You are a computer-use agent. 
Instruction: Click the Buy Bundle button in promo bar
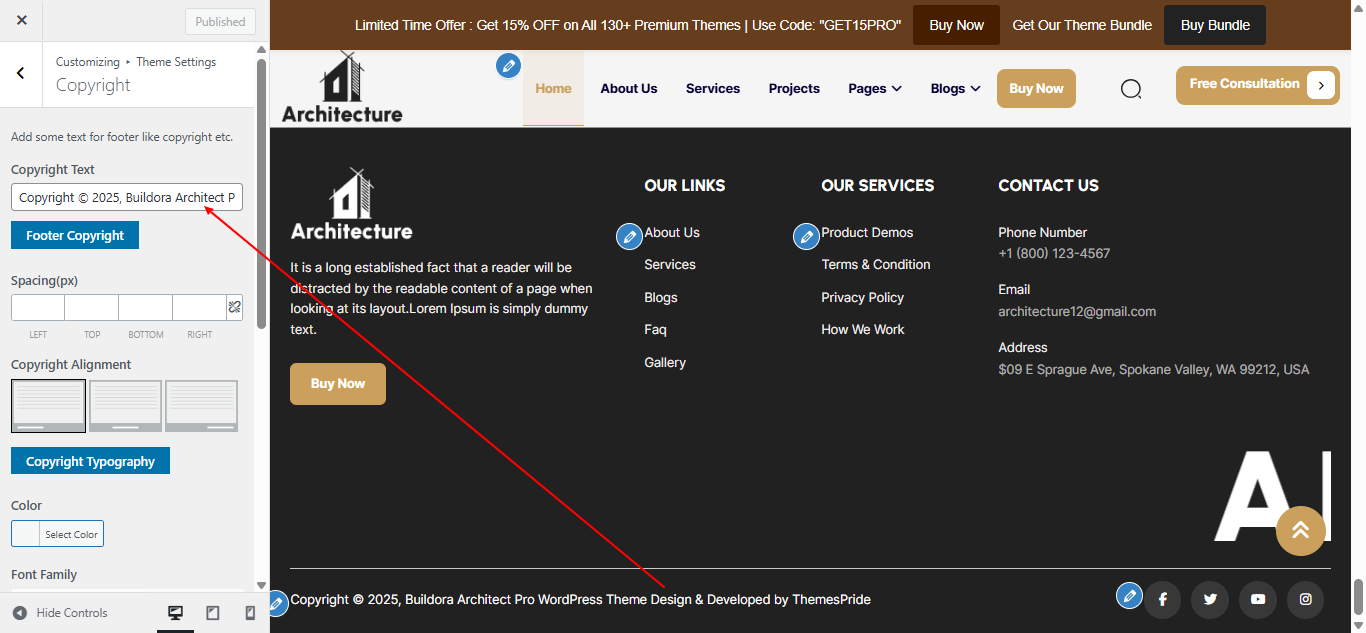pos(1214,24)
